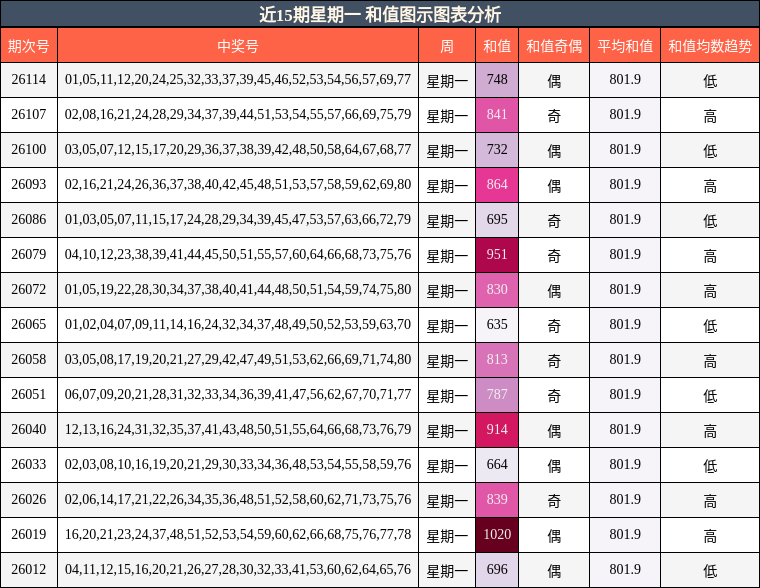Select issue number 26107
This screenshot has width=760, height=588.
point(29,114)
